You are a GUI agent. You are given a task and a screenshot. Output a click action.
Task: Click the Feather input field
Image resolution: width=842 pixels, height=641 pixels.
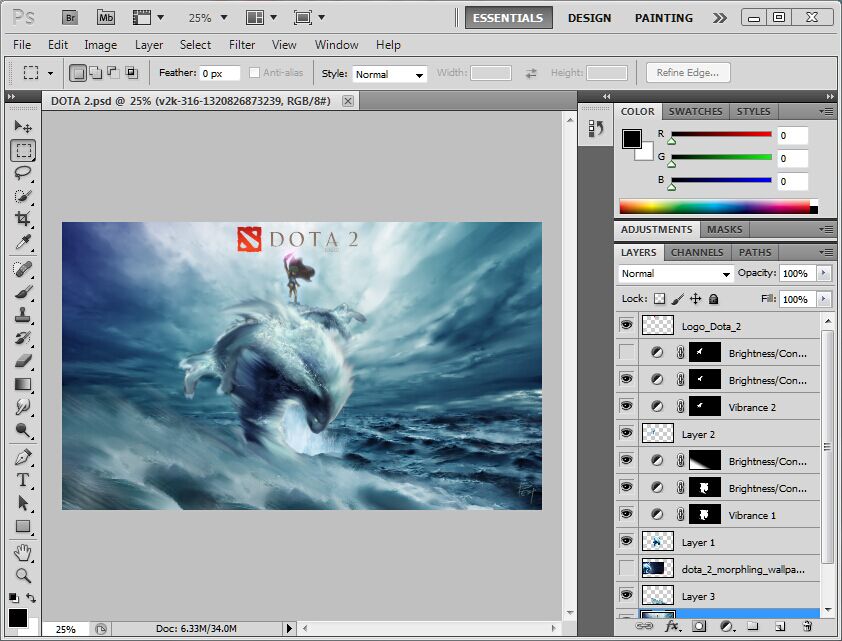(x=220, y=73)
